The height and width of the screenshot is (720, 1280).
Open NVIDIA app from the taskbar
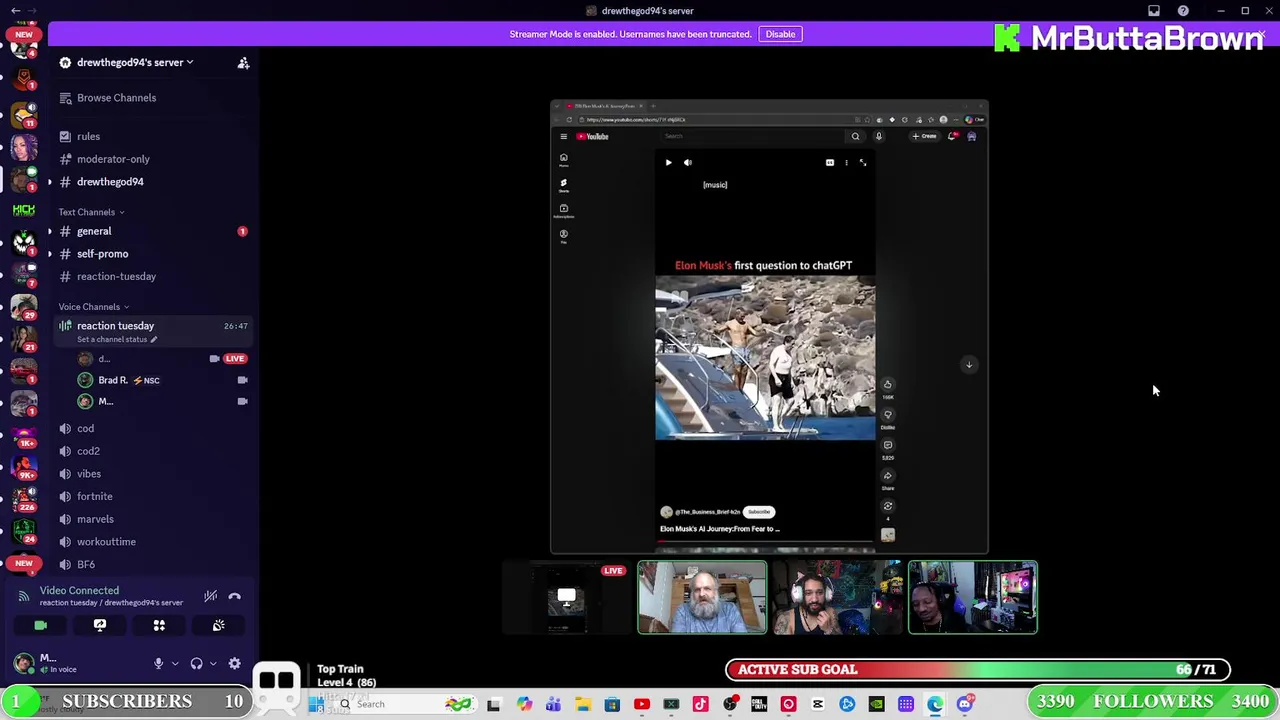point(876,704)
